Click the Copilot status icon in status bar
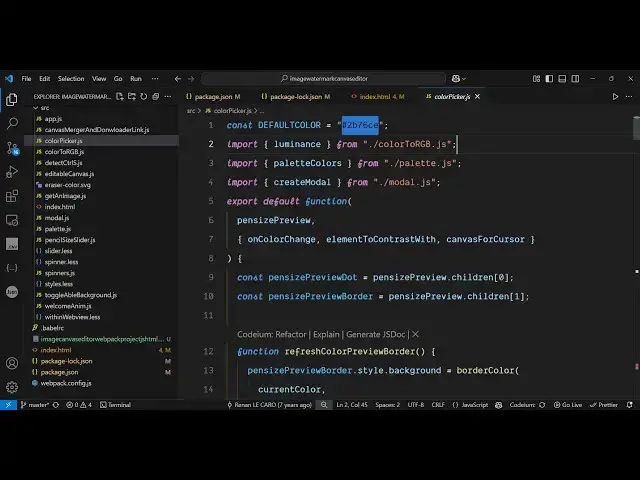640x480 pixels. (x=498, y=405)
